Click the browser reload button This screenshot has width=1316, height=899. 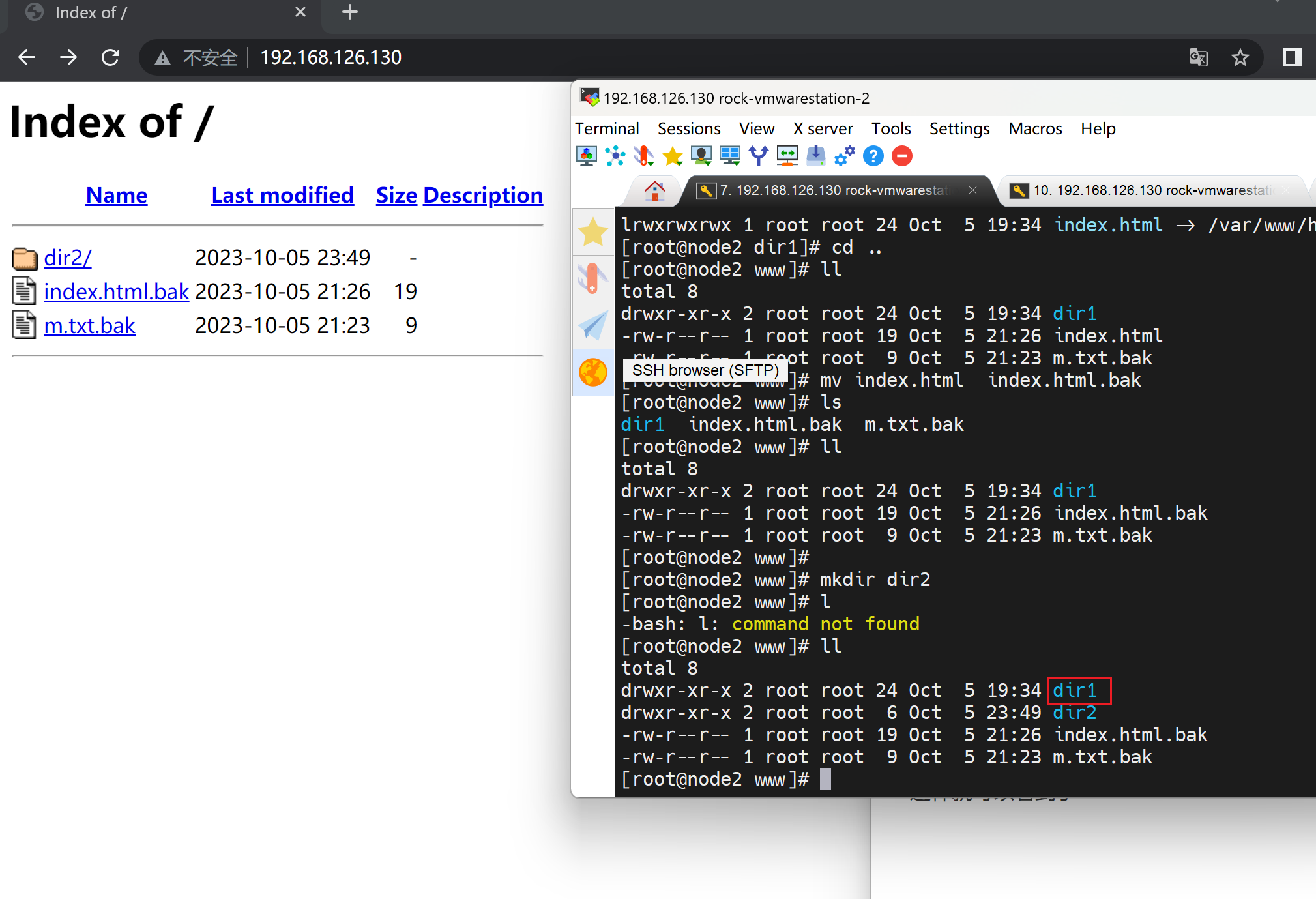click(x=111, y=57)
